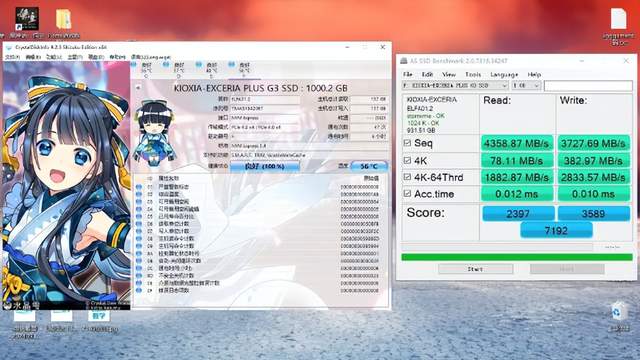This screenshot has height=360, width=640.
Task: Uncheck the 4K-64Thrd test checkbox
Action: 407,177
